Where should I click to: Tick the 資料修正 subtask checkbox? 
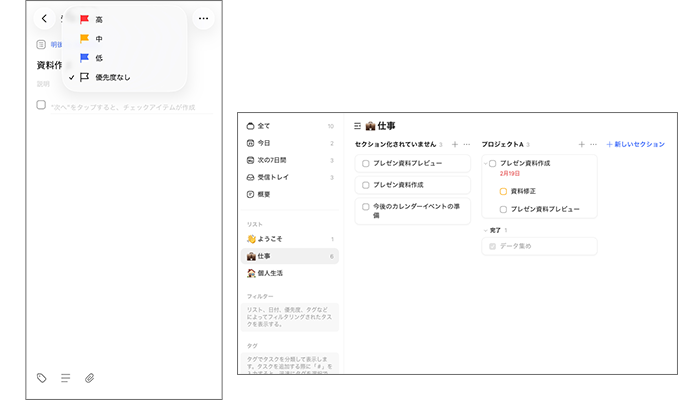coord(503,191)
